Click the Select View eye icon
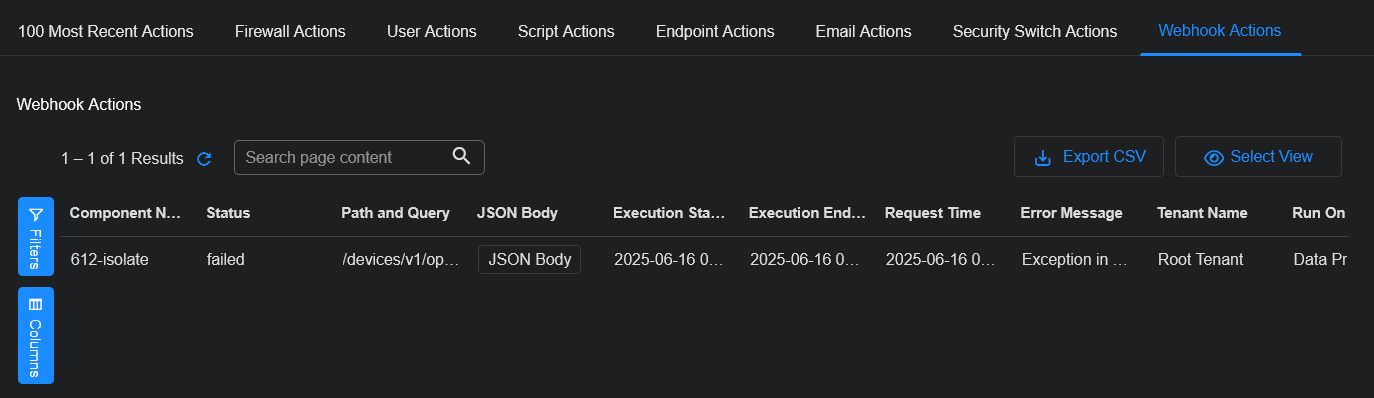 pos(1214,158)
